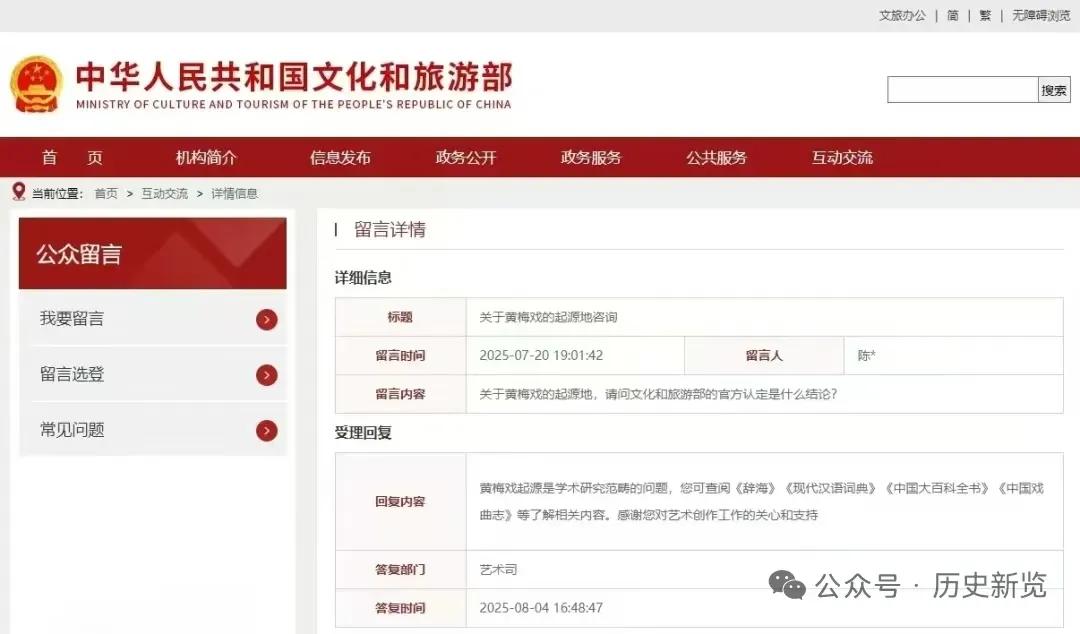Focus the site search input field
Screen dimensions: 1080x634
coord(963,90)
